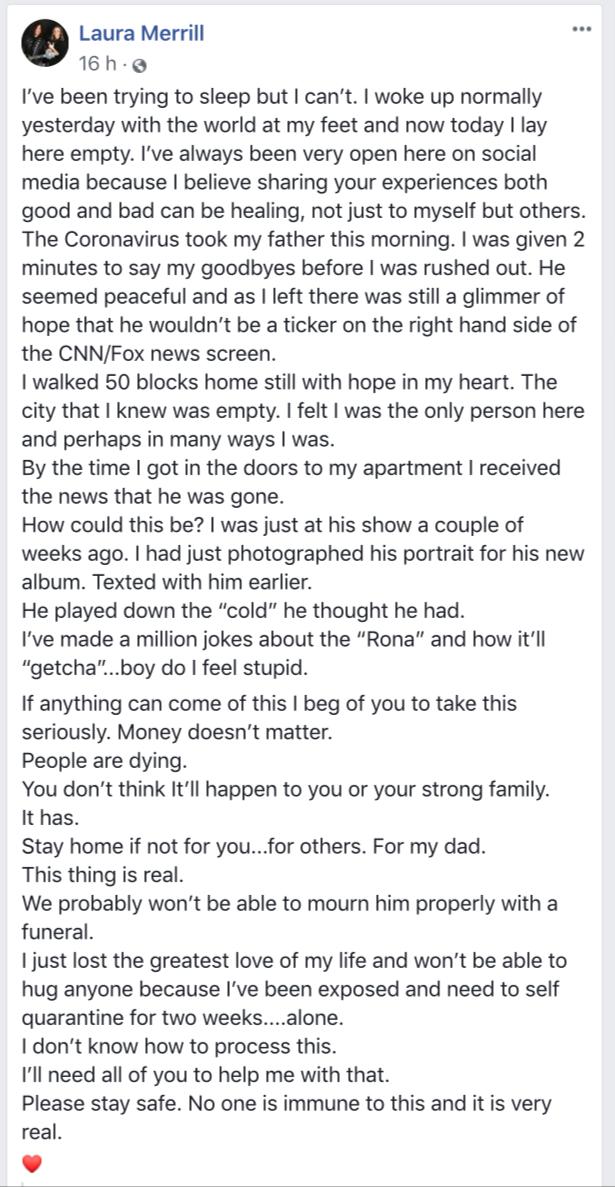Click the line starting "Please stay safe."

(x=285, y=1104)
